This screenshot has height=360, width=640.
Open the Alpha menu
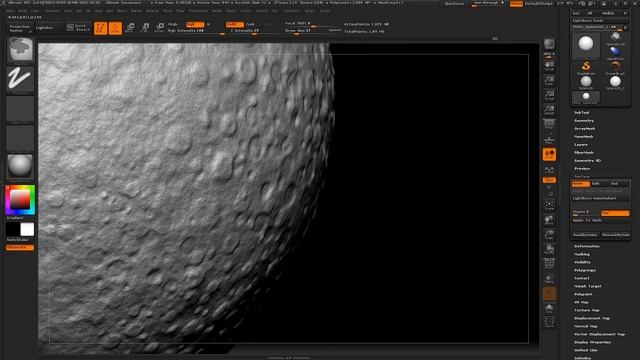click(x=10, y=11)
